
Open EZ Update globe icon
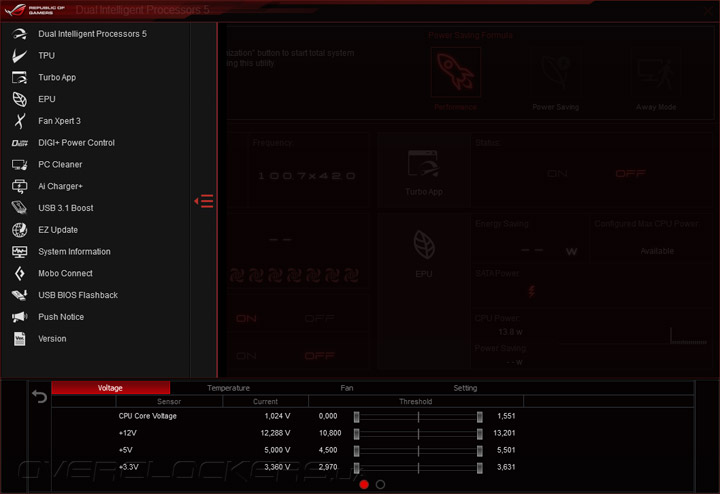[x=19, y=230]
